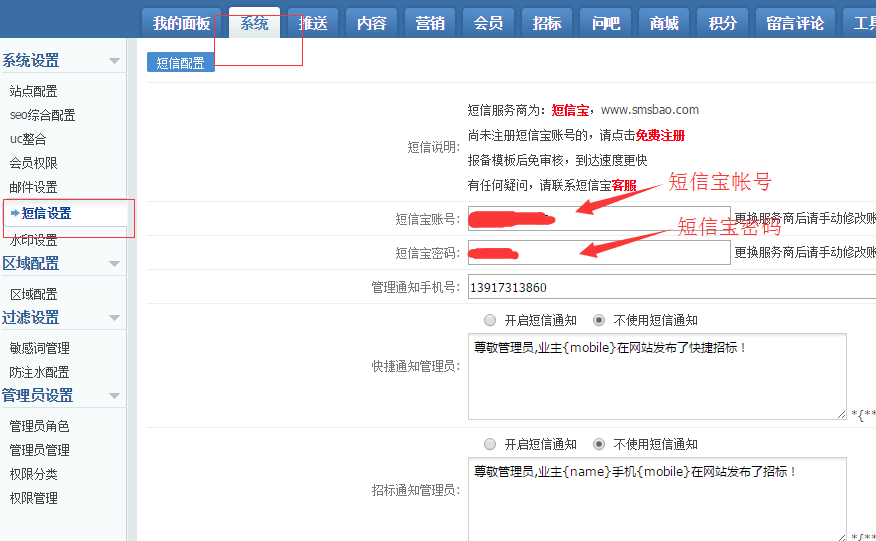The image size is (876, 541).
Task: Choose 不使用短信通知 for 招标通知管理员
Action: click(x=599, y=444)
